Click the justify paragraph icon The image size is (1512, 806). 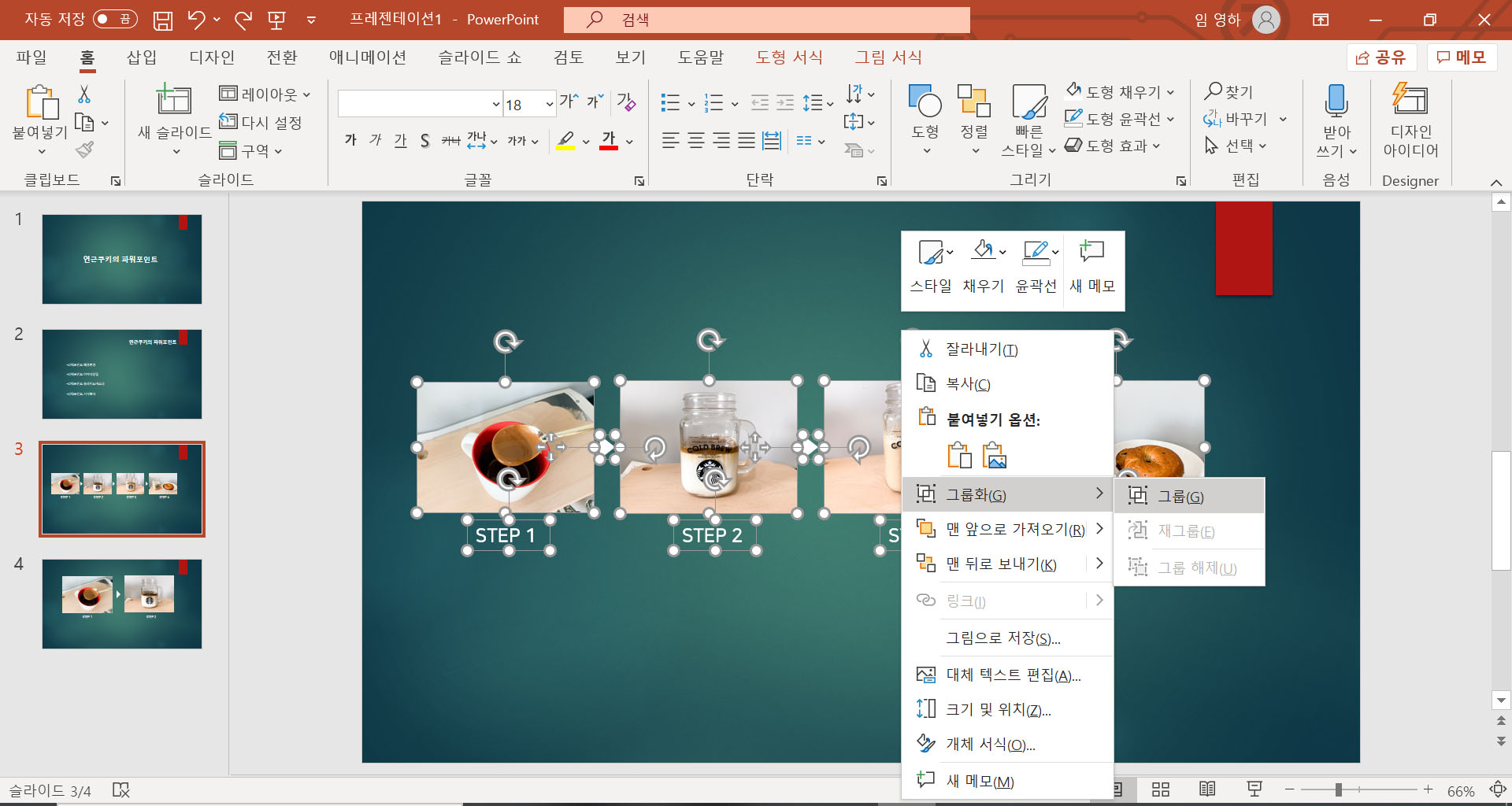[x=747, y=141]
